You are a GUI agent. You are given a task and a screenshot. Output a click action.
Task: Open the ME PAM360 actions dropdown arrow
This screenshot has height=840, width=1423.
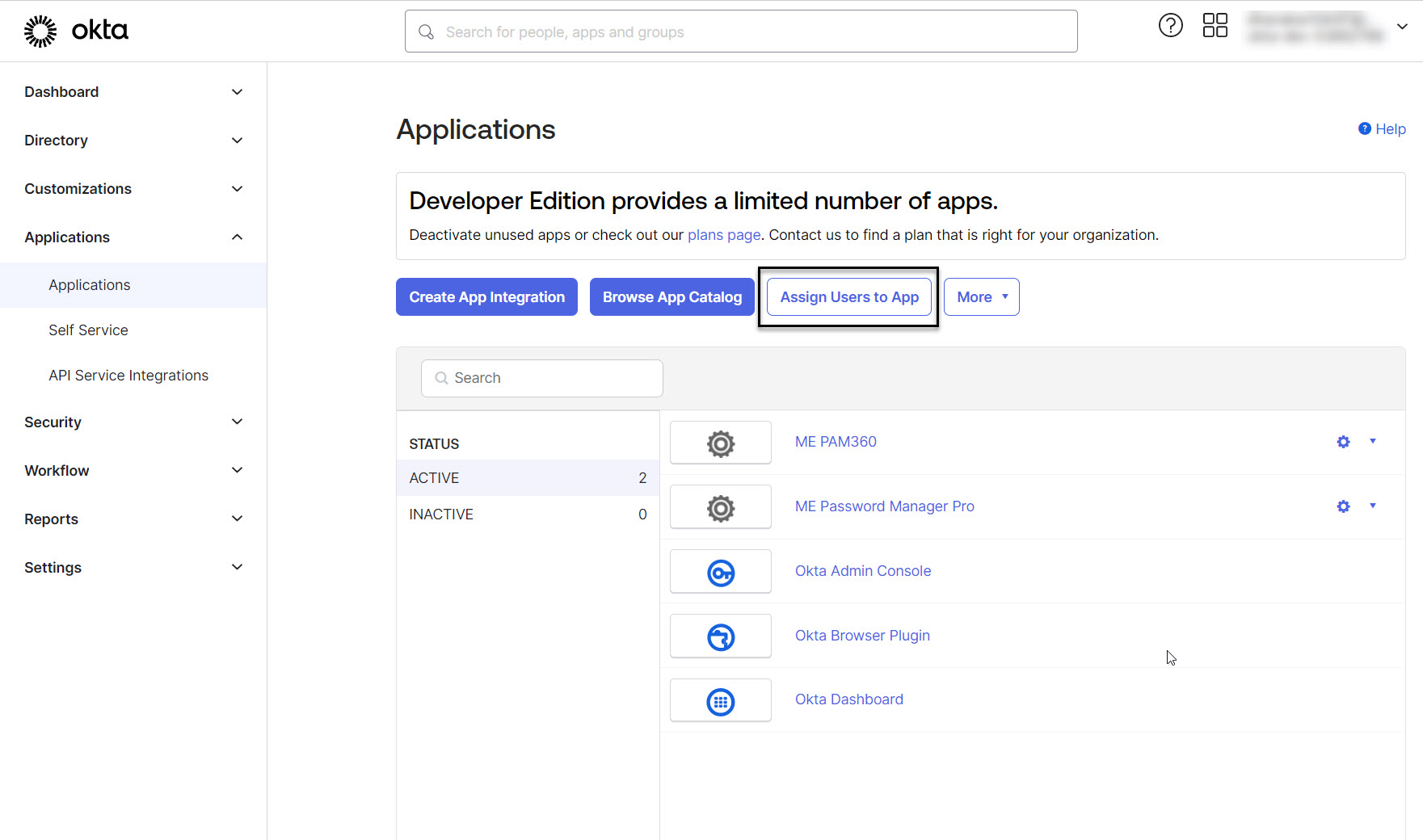(1372, 441)
